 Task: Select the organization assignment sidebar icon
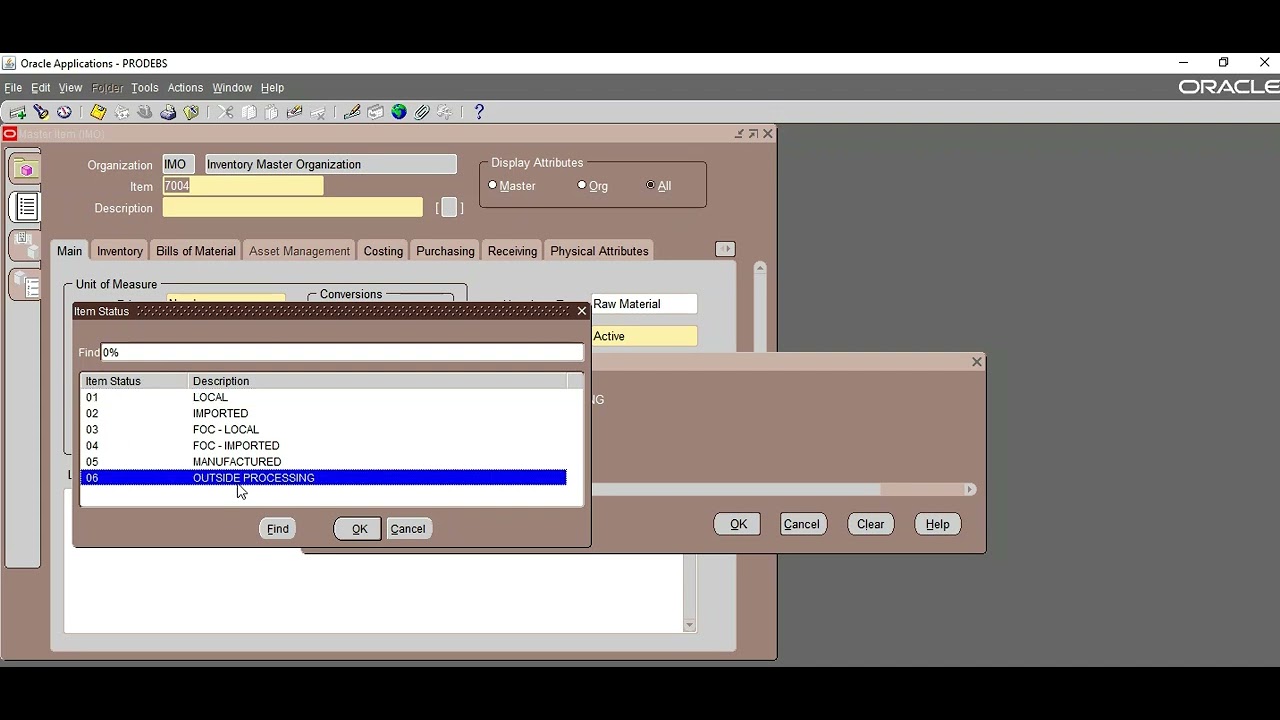pyautogui.click(x=25, y=246)
